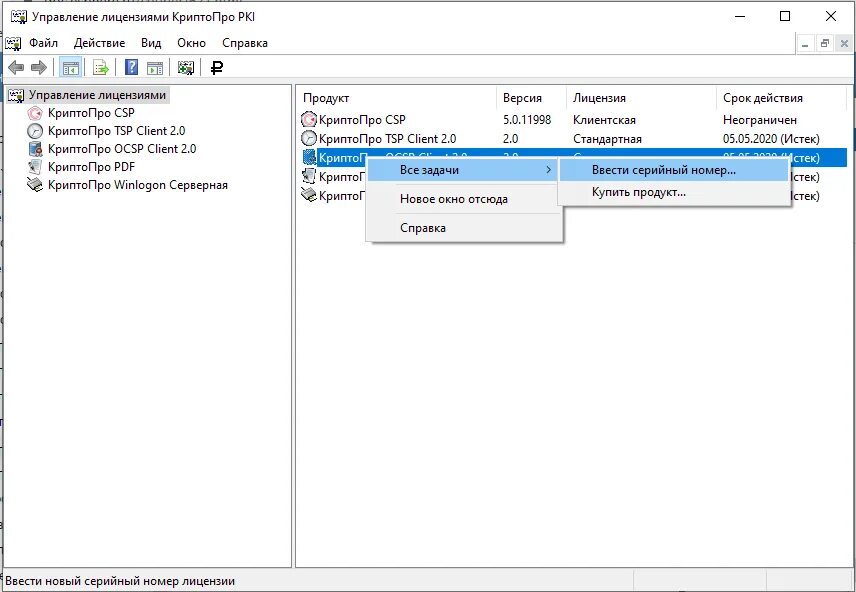856x592 pixels.
Task: Click Стандартная license cell
Action: pyautogui.click(x=607, y=139)
